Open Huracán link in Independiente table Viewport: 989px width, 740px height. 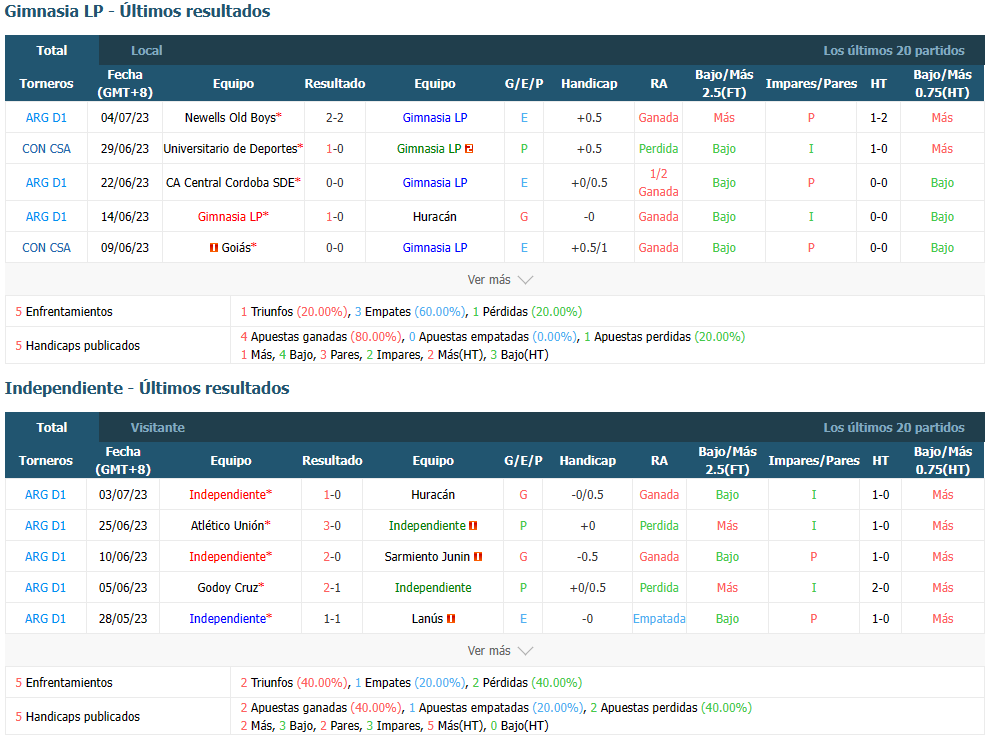433,495
